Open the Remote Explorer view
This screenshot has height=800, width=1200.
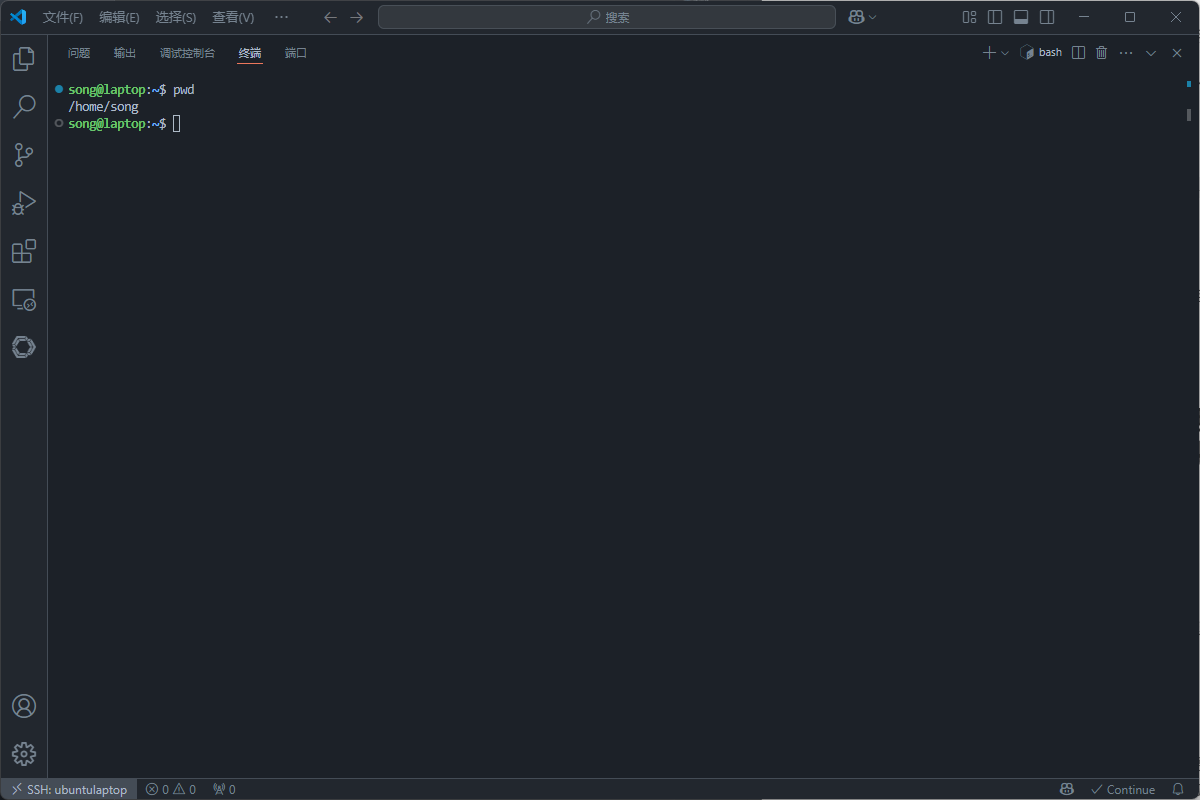24,299
